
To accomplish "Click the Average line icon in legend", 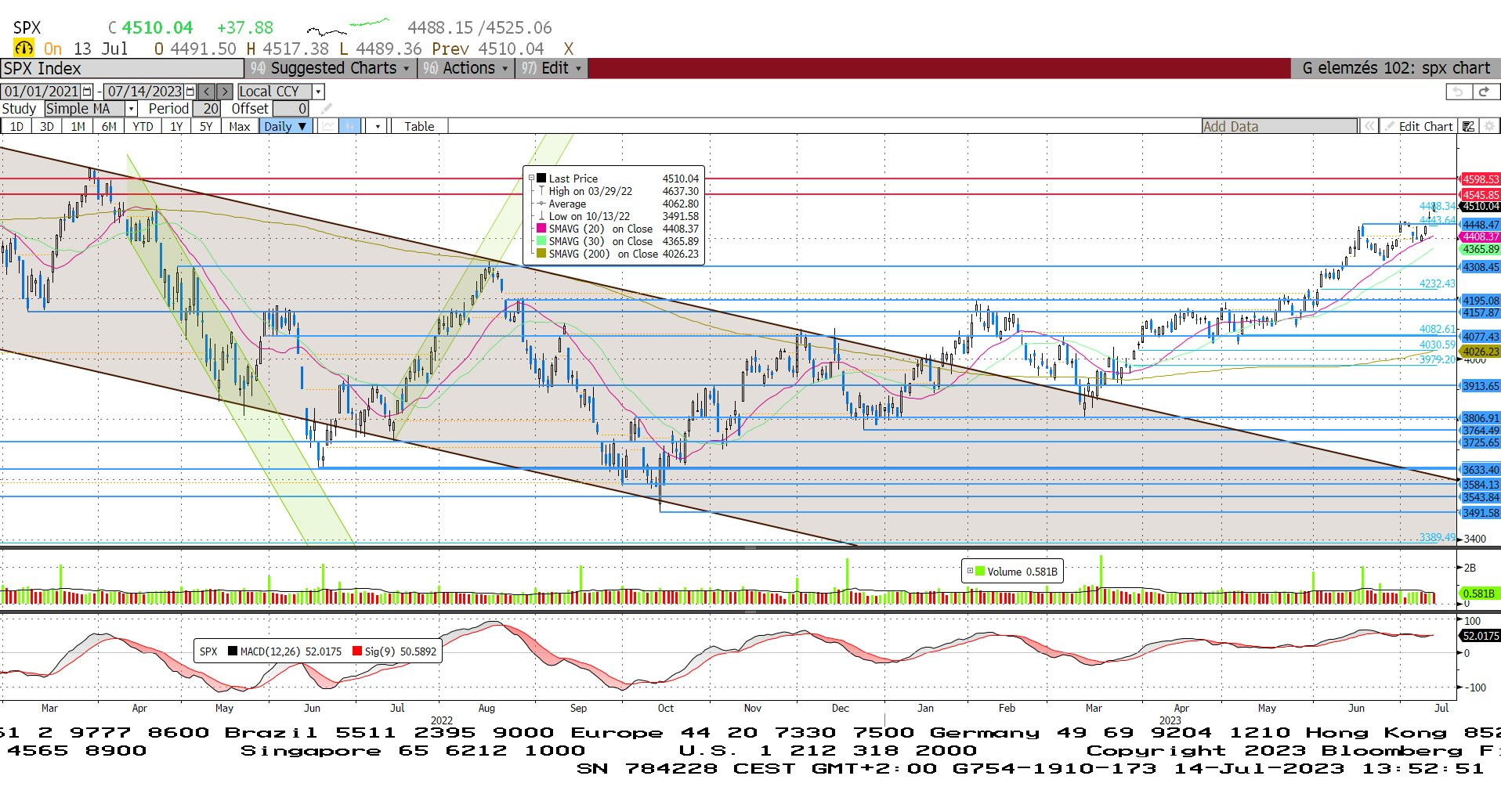I will 541,204.
